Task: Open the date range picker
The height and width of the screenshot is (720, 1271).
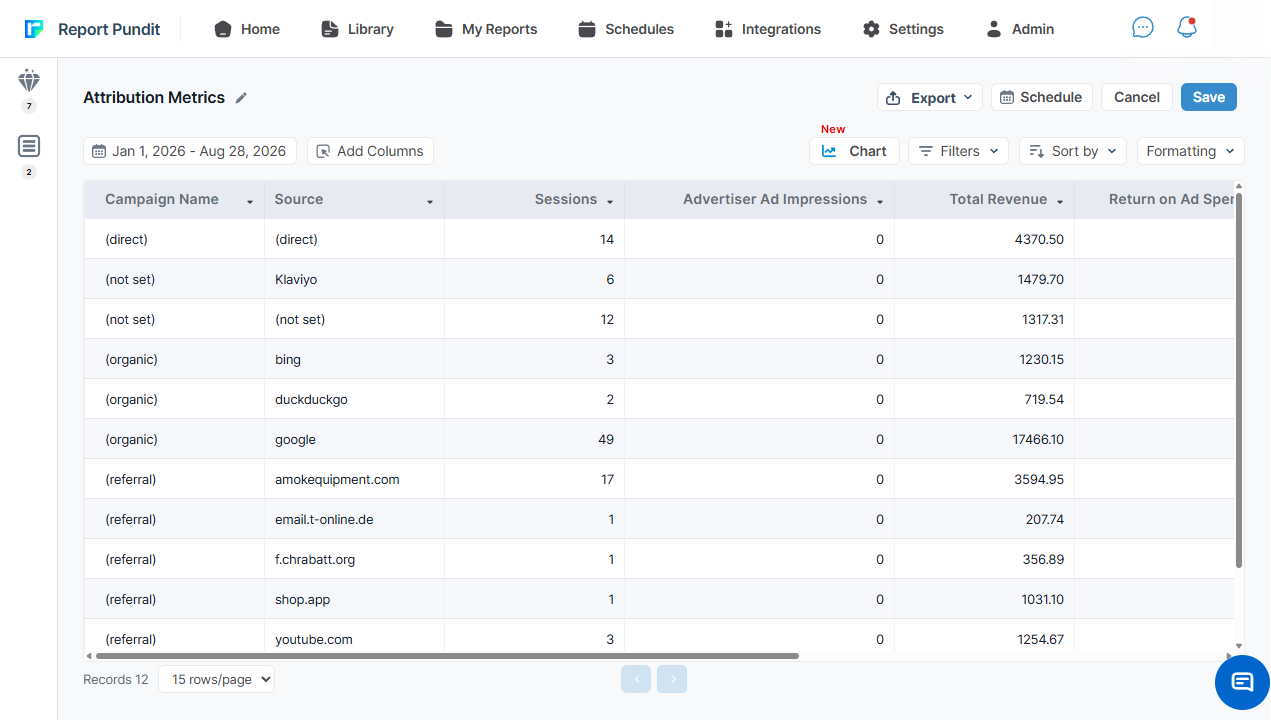Action: (190, 151)
